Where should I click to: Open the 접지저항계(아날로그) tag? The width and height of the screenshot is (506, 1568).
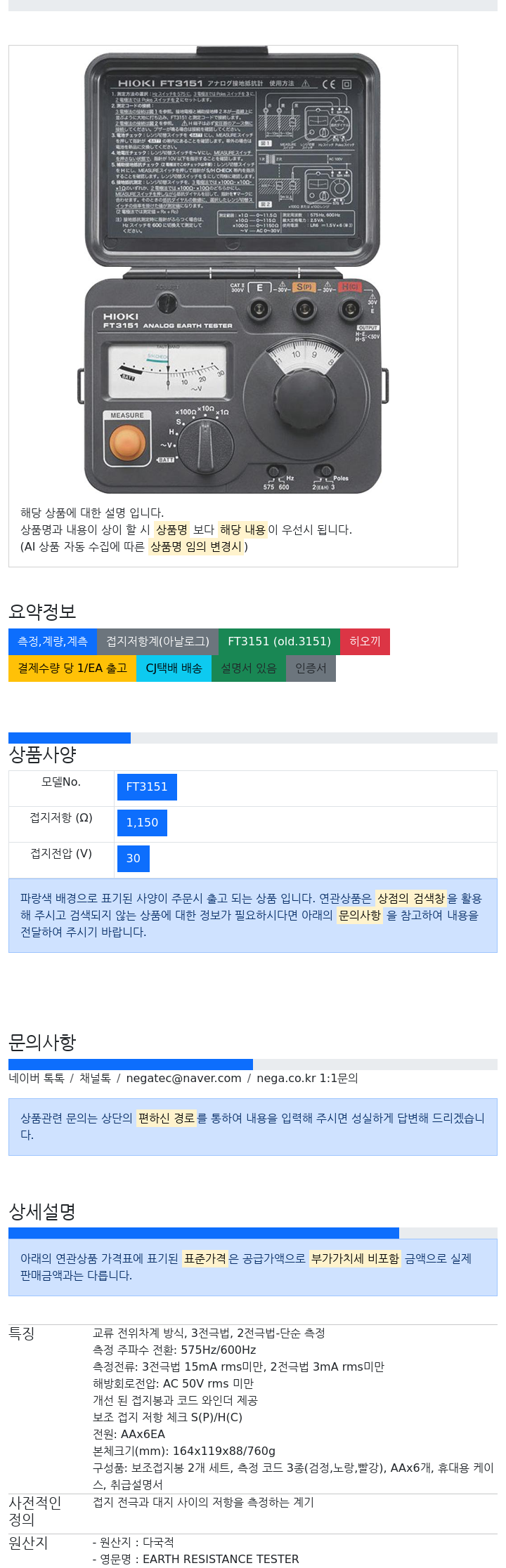coord(157,642)
